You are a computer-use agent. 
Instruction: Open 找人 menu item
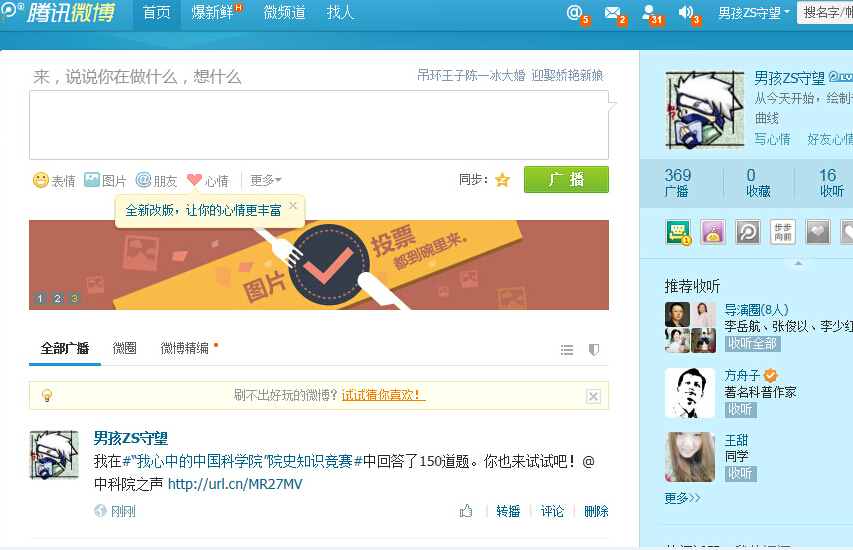[341, 13]
